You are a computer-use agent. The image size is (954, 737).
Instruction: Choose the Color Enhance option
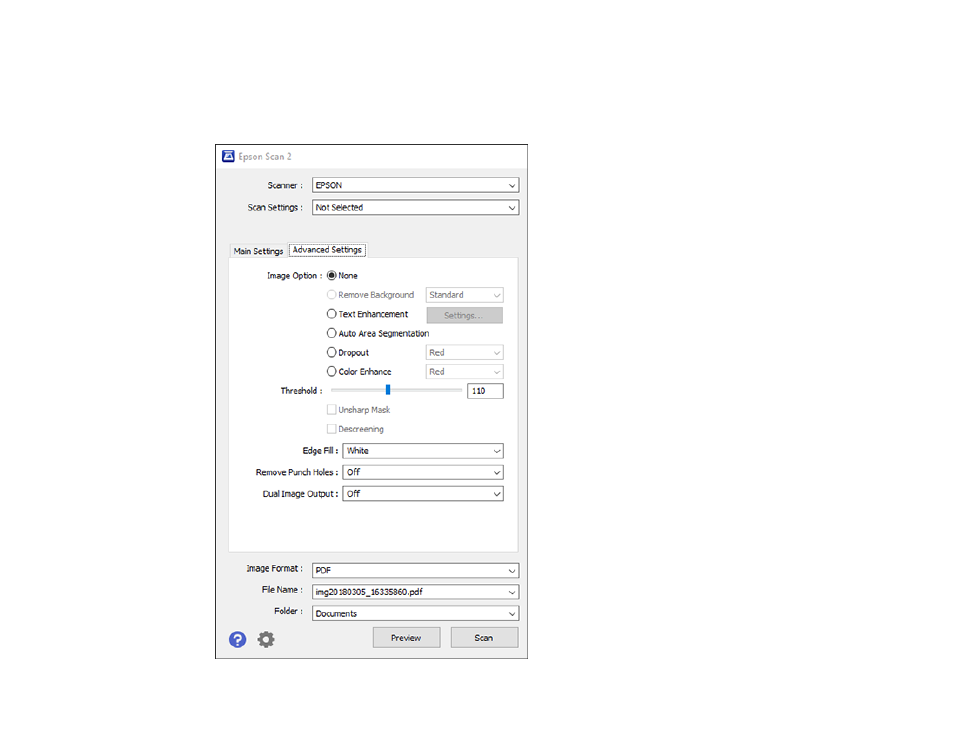point(332,371)
